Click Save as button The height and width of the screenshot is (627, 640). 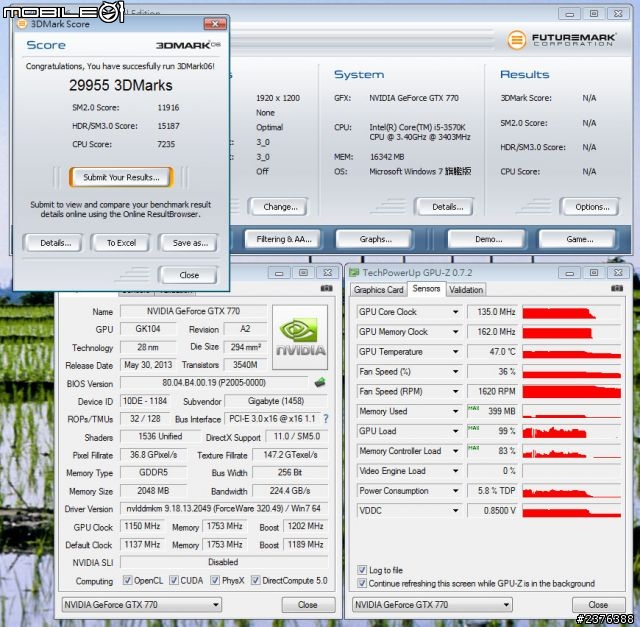coord(190,243)
